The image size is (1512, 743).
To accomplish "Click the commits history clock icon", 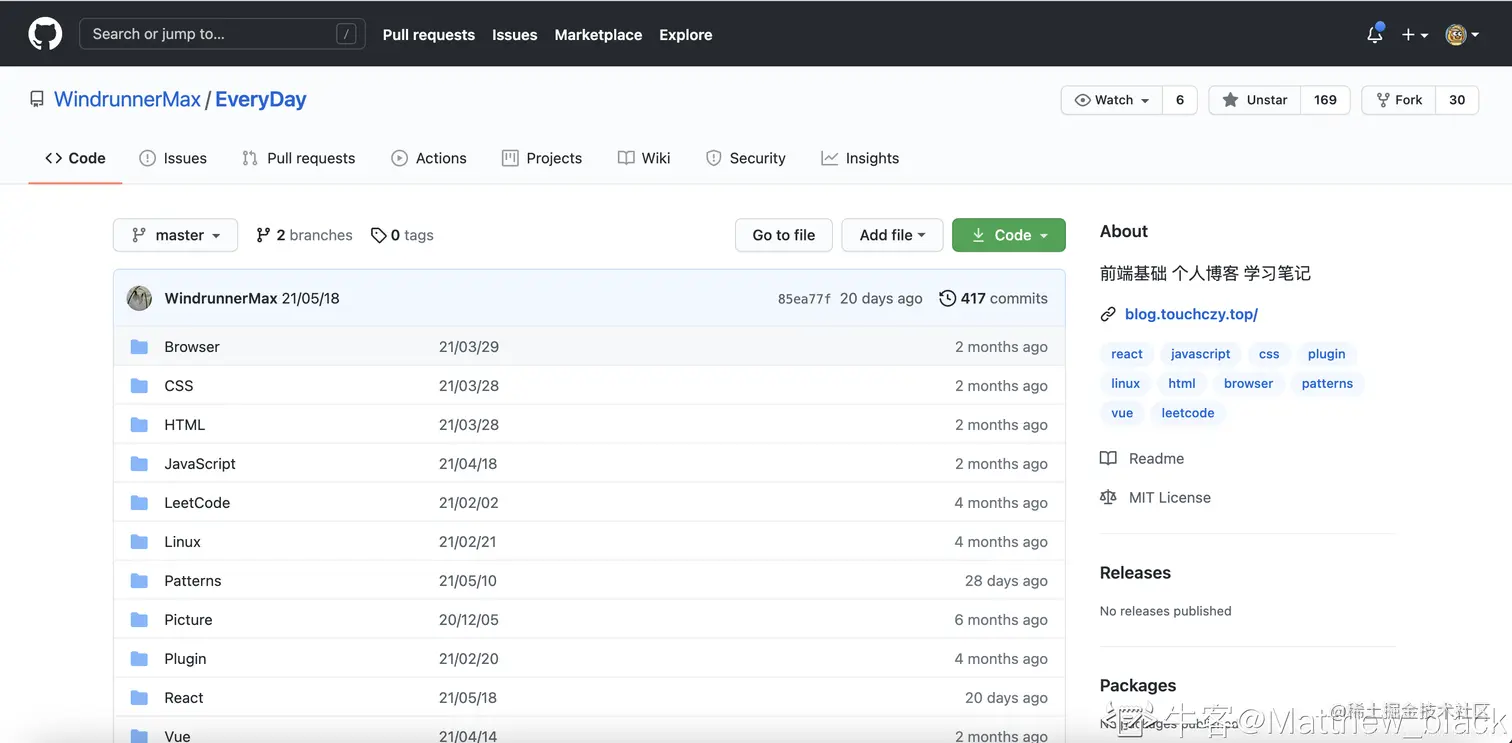I will pos(947,298).
